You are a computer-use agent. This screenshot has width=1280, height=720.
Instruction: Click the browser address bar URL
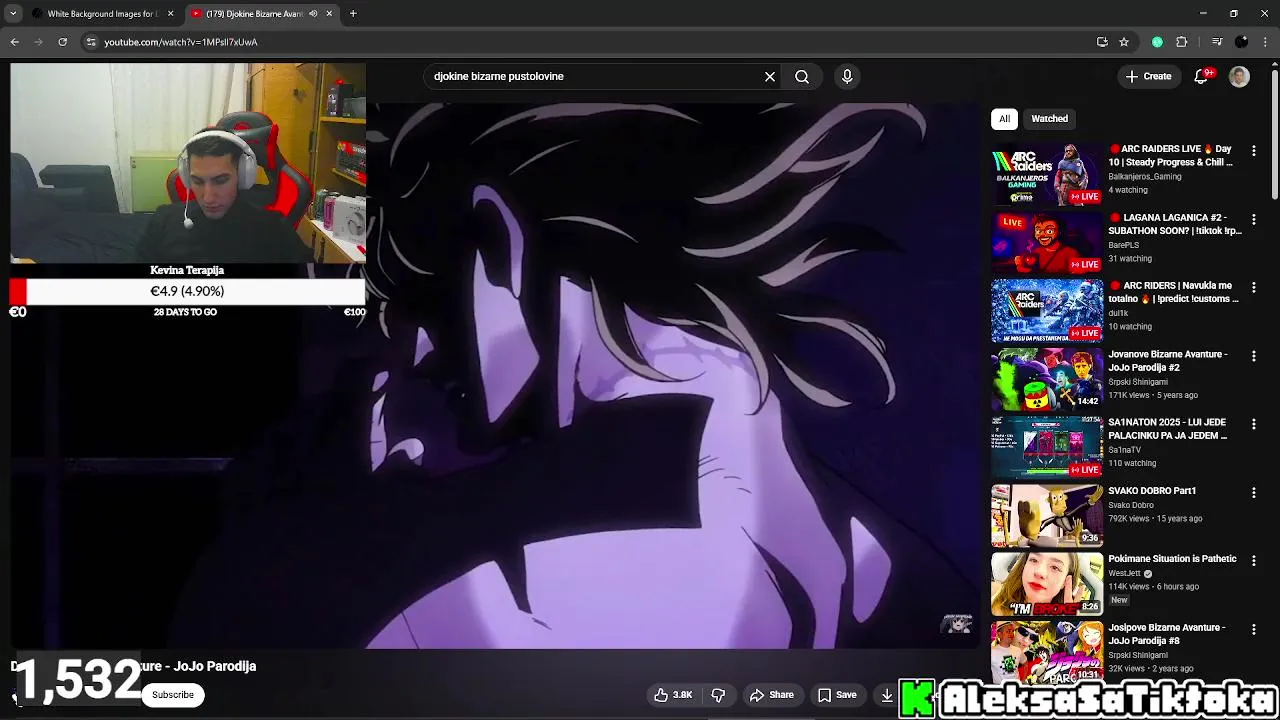click(181, 42)
